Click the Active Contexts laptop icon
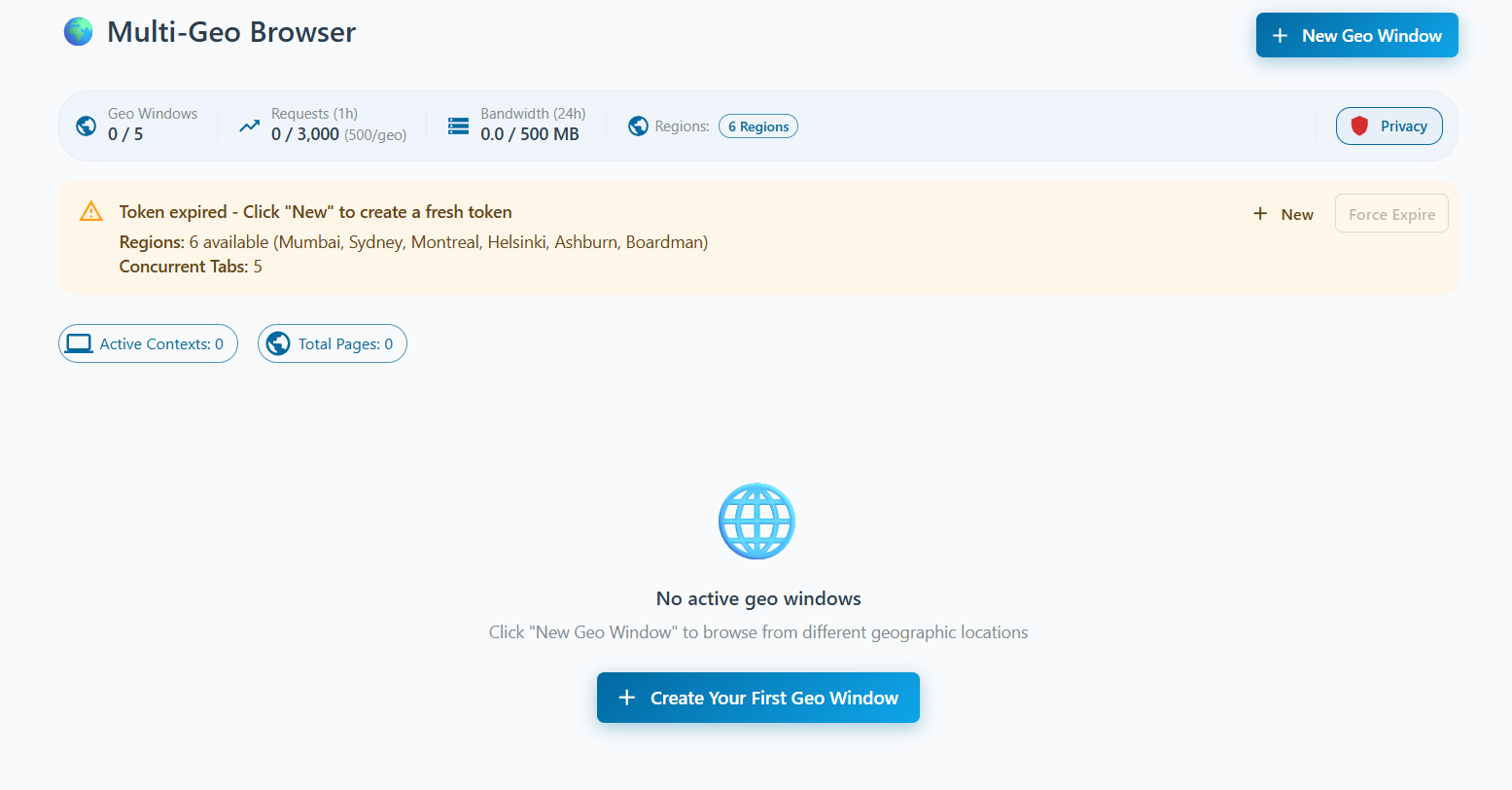The width and height of the screenshot is (1512, 790). 79,343
